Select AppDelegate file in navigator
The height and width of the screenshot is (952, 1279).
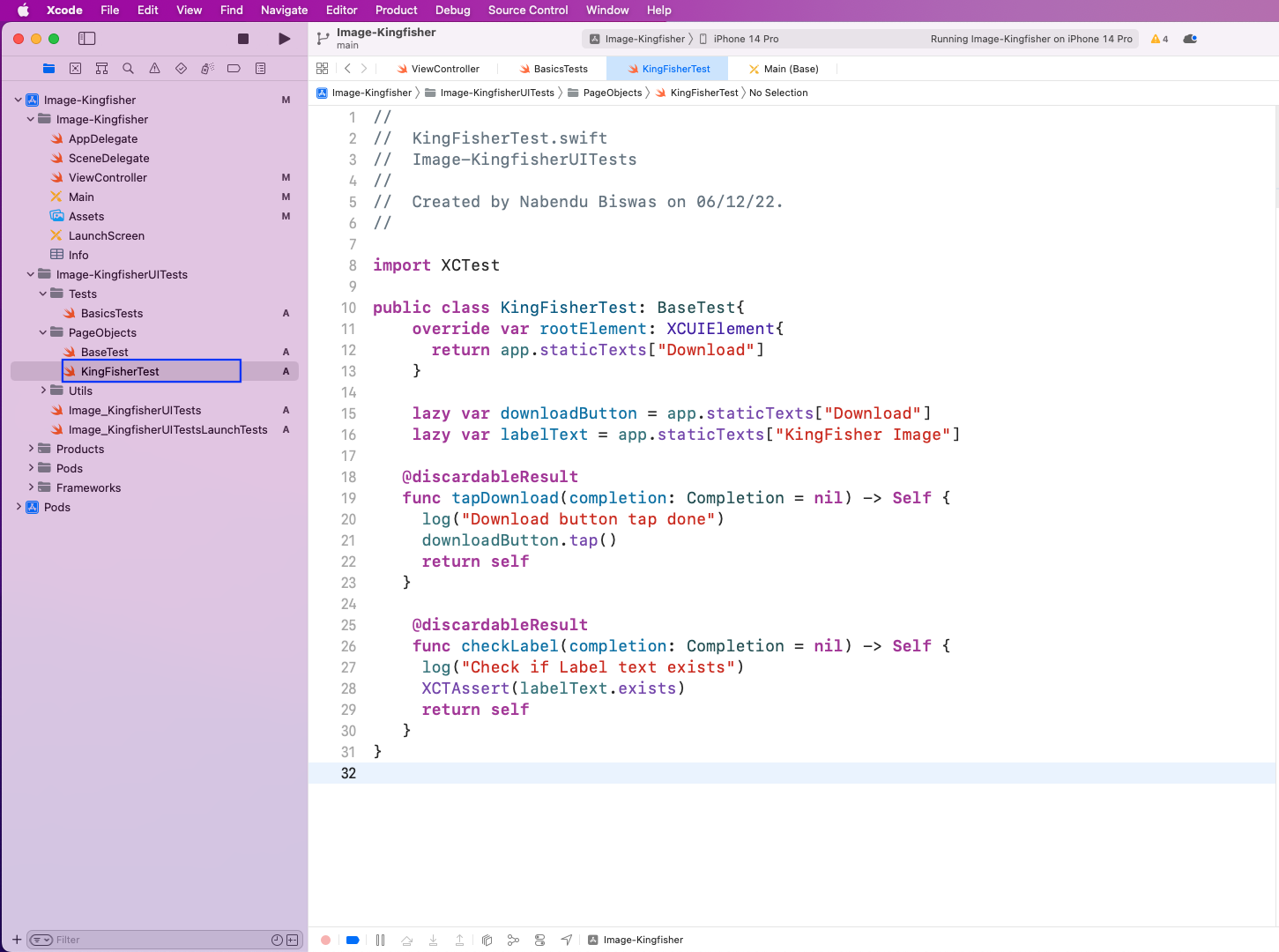[x=103, y=138]
